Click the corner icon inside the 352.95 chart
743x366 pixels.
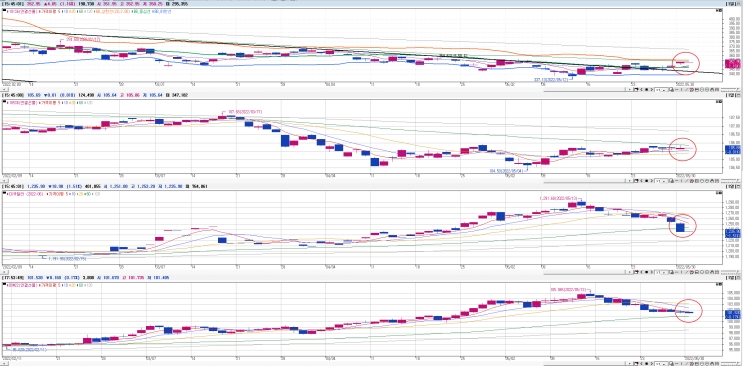pyautogui.click(x=719, y=10)
